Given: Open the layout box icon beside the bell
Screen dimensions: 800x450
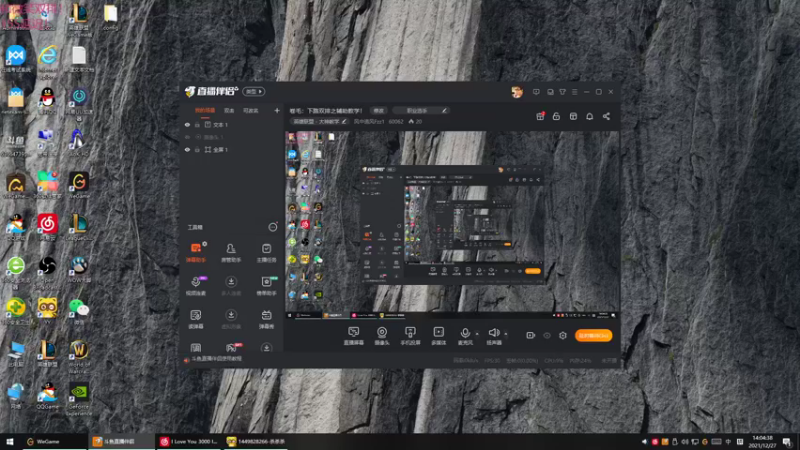Looking at the screenshot, I should pyautogui.click(x=573, y=116).
